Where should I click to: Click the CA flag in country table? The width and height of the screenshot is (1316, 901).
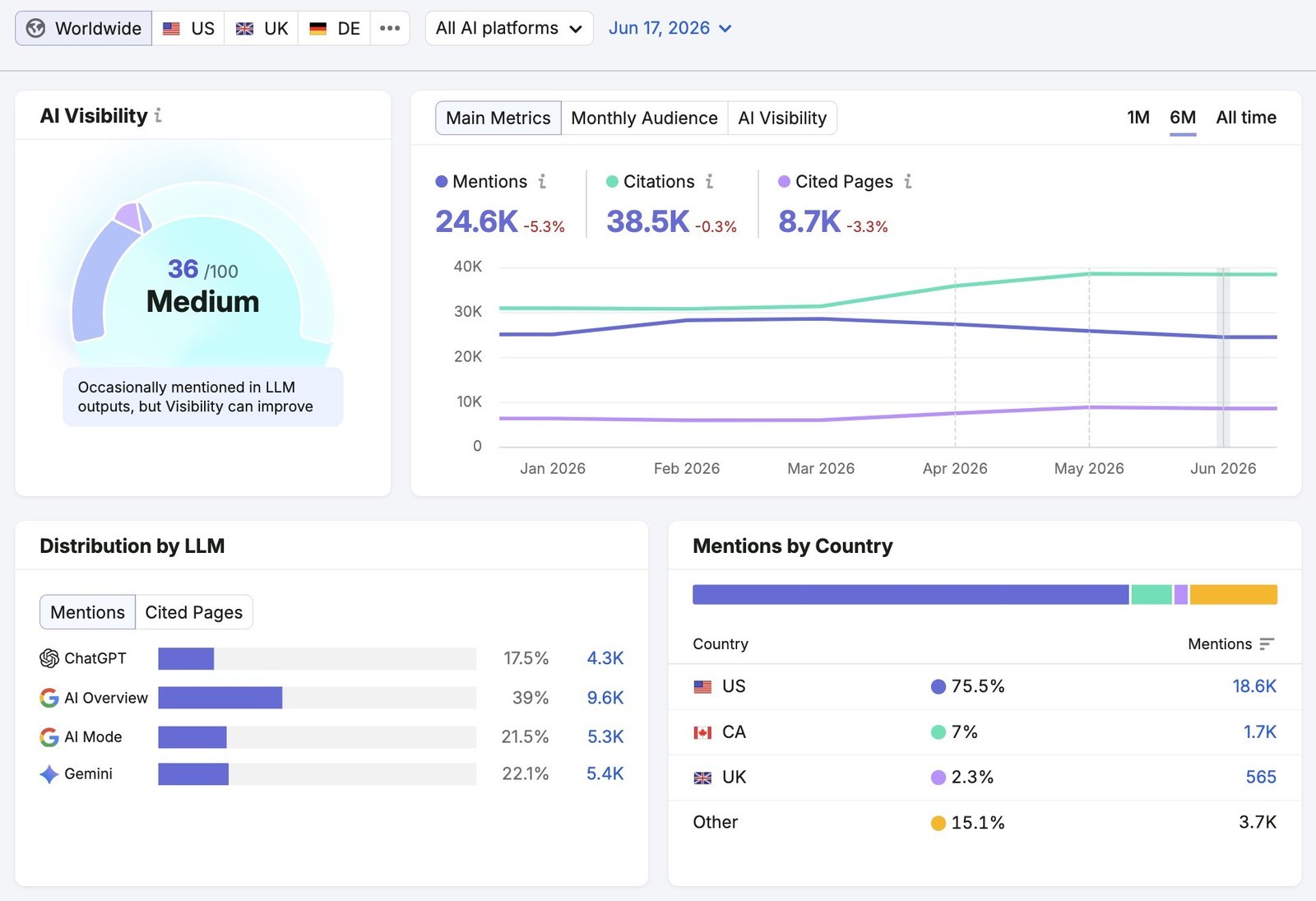[x=702, y=732]
